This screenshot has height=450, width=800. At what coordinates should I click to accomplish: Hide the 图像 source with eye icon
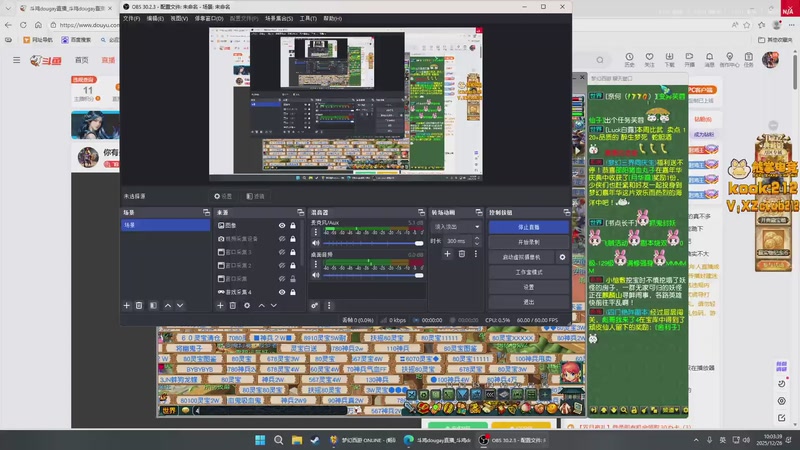(x=282, y=226)
